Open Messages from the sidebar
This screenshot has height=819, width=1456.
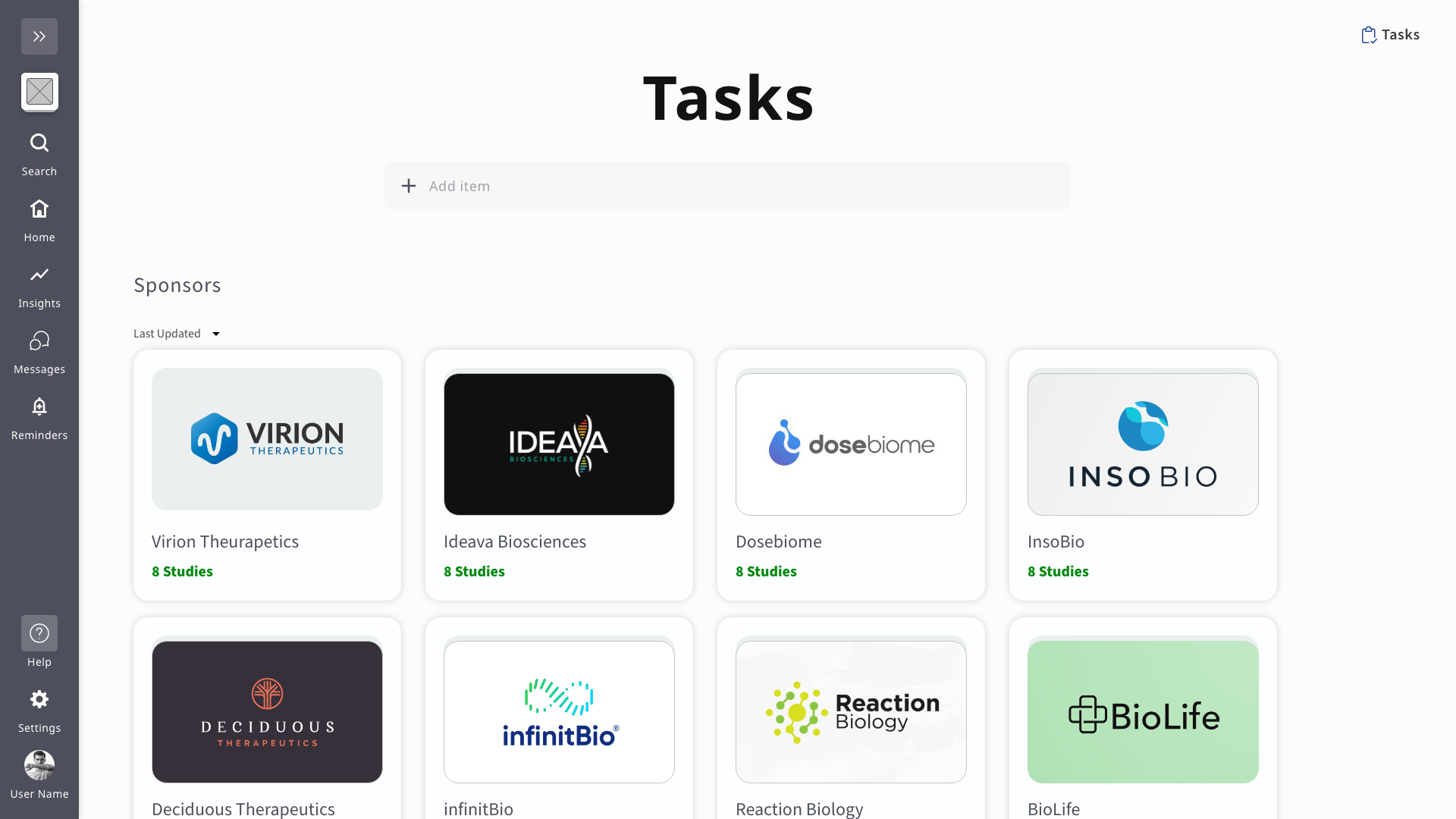(x=39, y=341)
